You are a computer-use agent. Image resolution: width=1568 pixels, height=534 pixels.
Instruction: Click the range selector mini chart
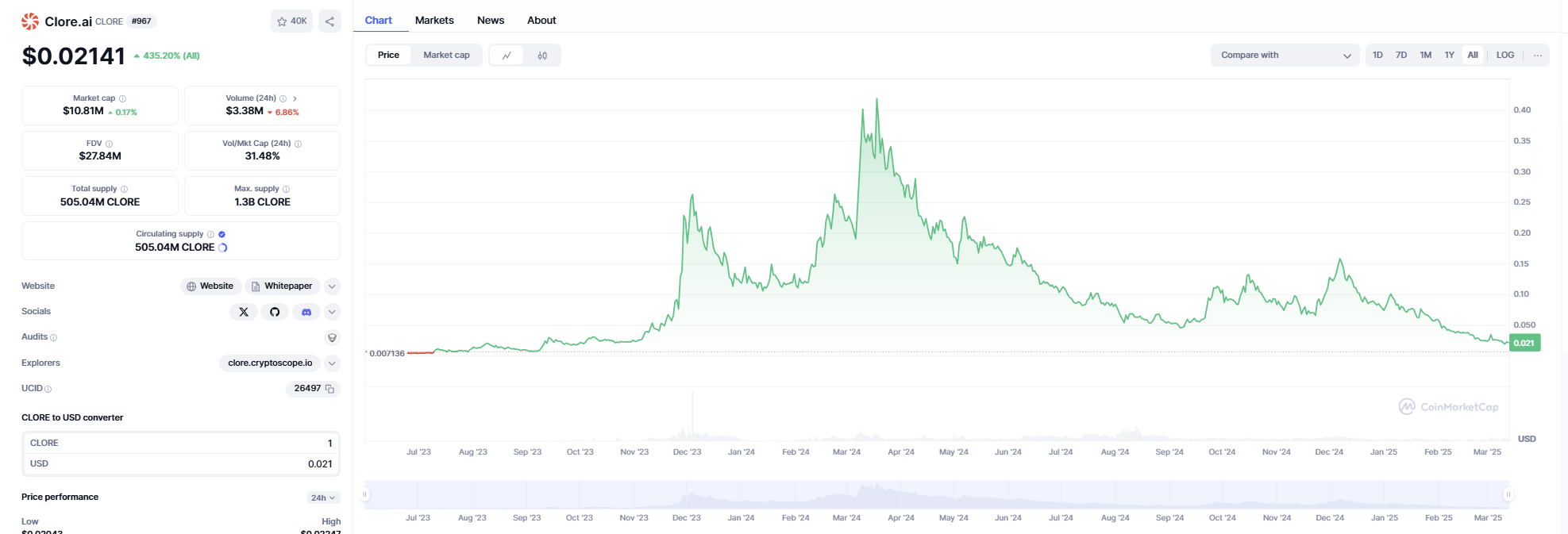click(937, 494)
